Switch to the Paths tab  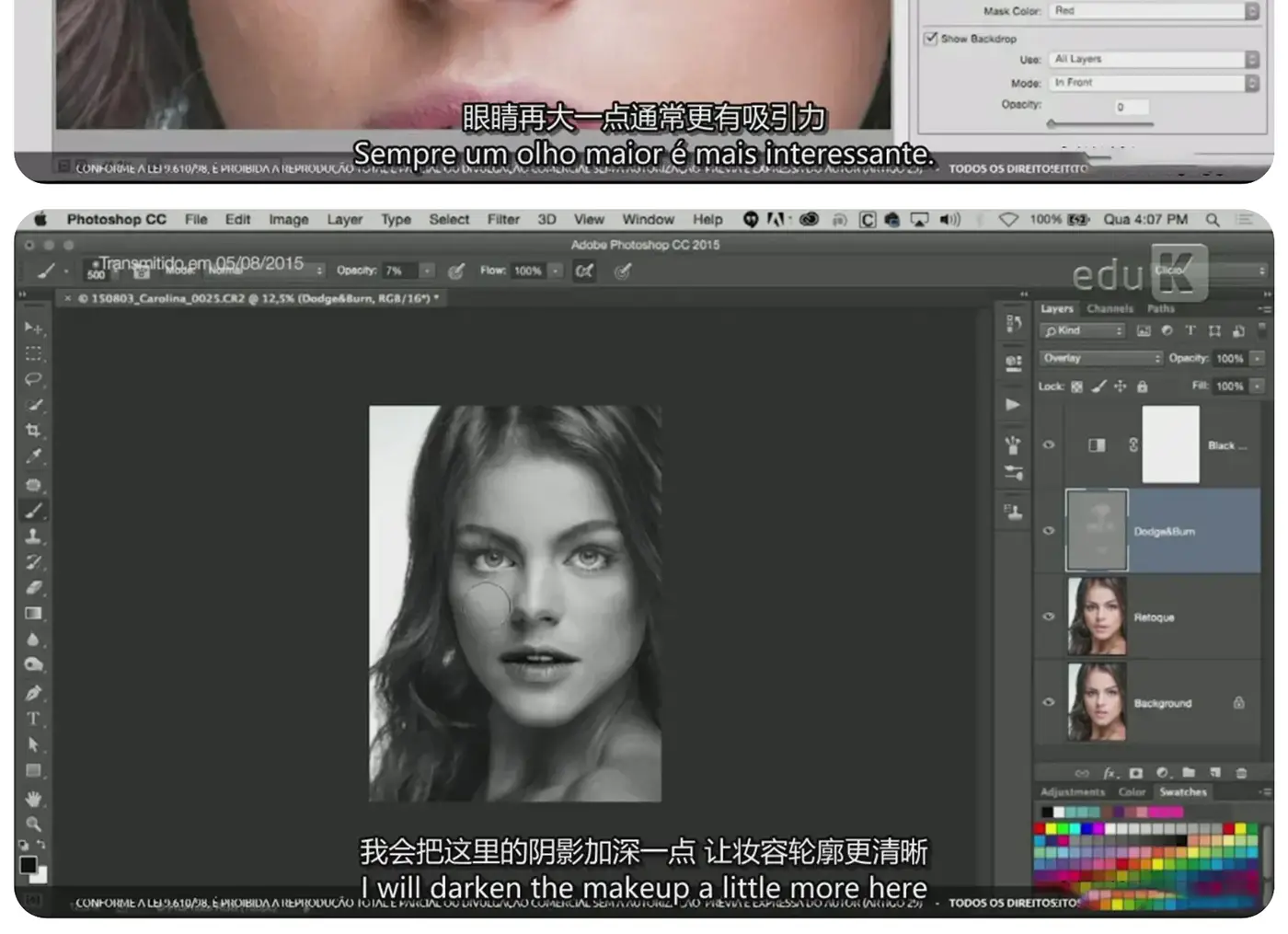(1160, 308)
